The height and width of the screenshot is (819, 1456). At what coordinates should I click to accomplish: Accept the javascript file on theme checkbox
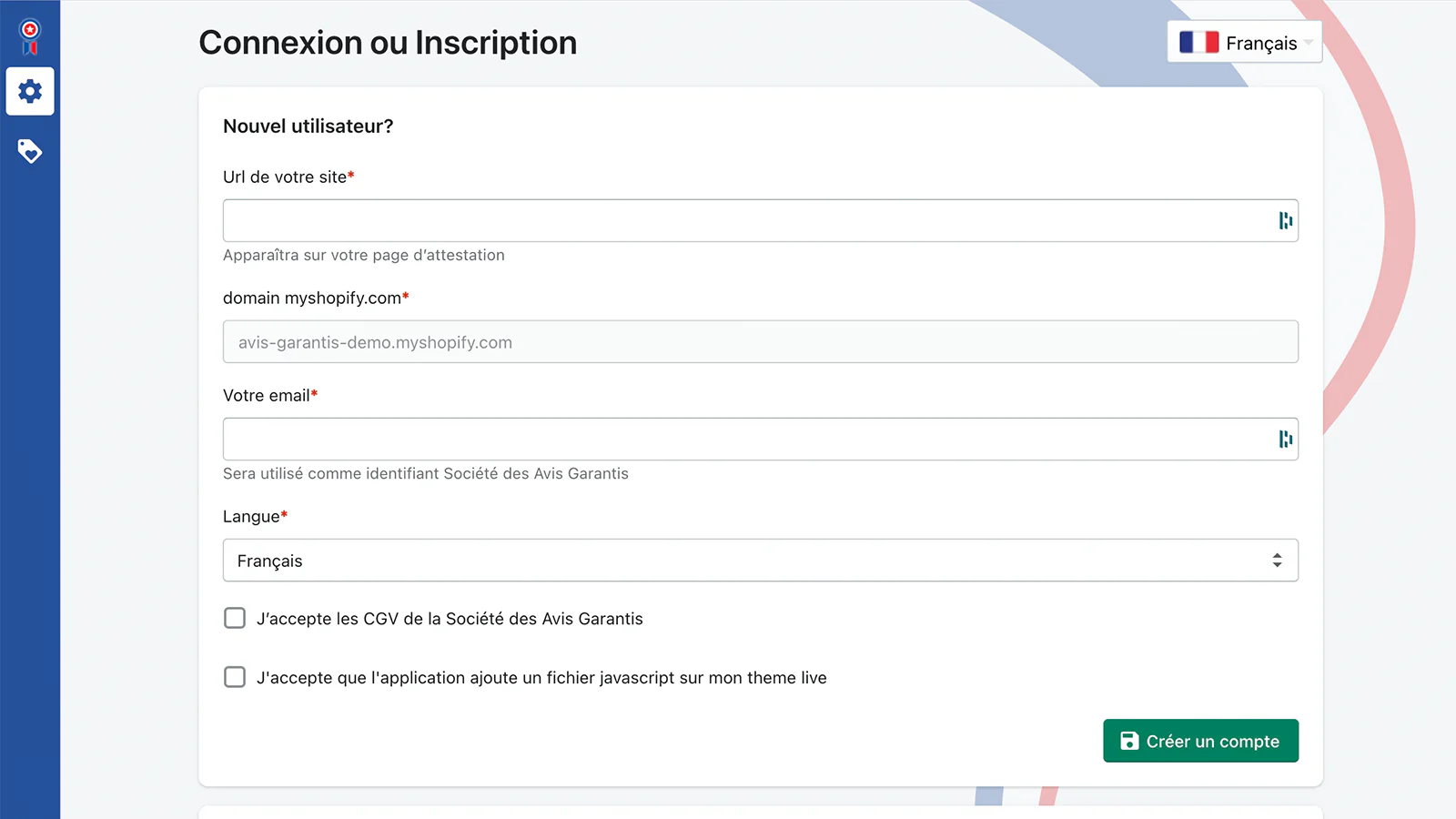tap(235, 677)
